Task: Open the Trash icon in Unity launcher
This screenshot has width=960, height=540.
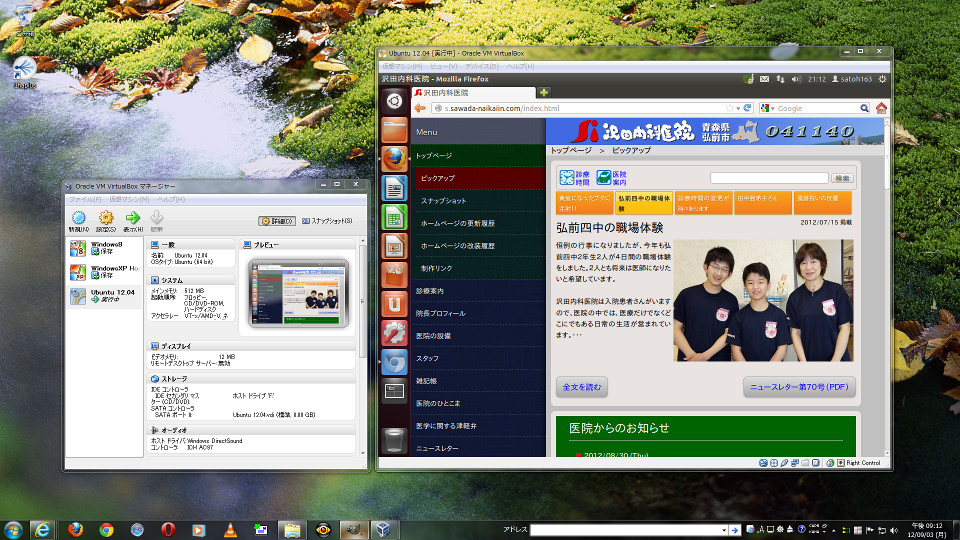Action: (394, 440)
